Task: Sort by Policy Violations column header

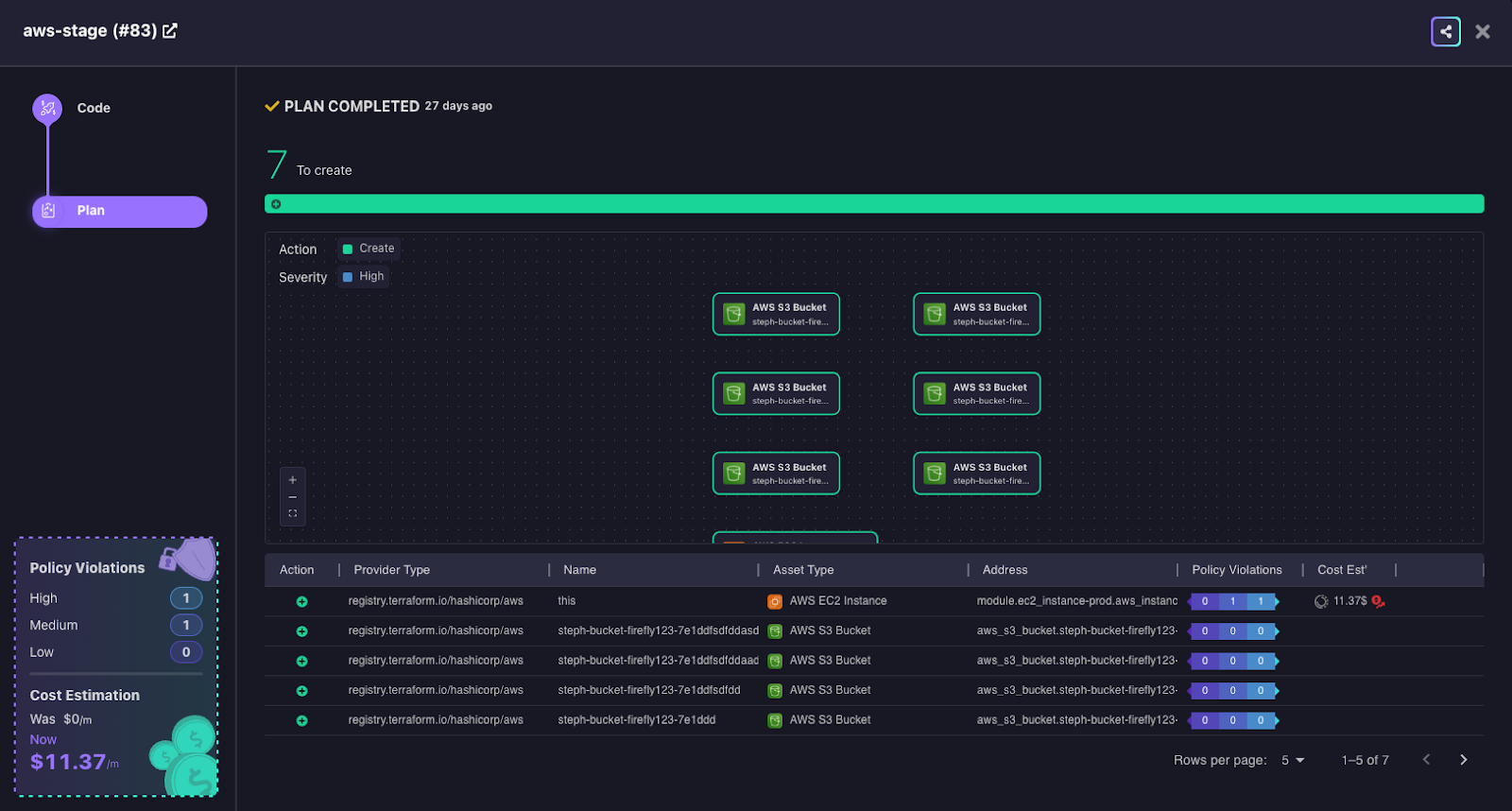Action: (x=1237, y=570)
